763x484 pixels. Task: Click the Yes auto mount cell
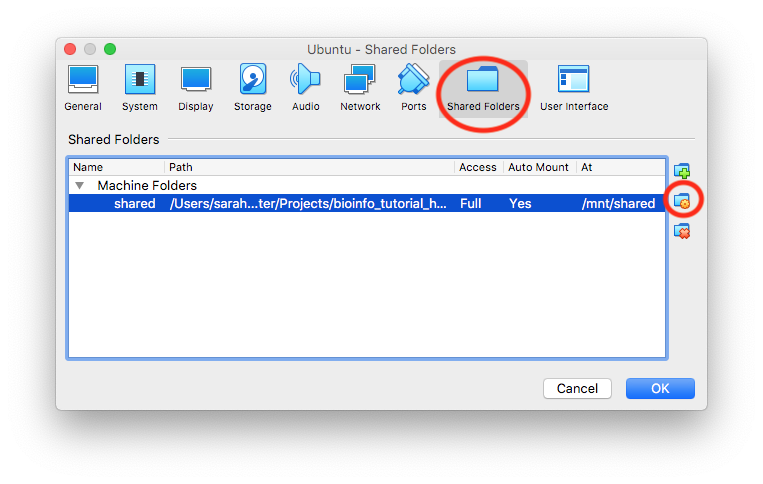pos(520,203)
